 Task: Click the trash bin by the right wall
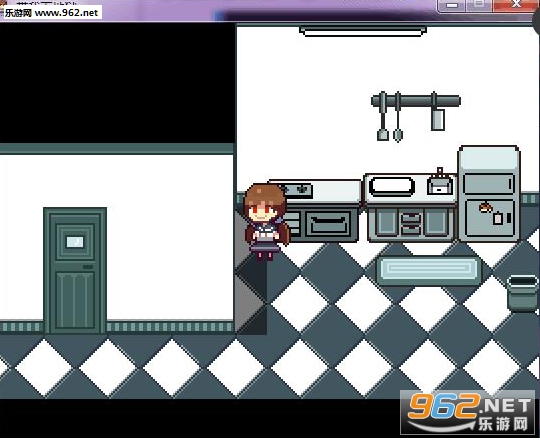523,294
